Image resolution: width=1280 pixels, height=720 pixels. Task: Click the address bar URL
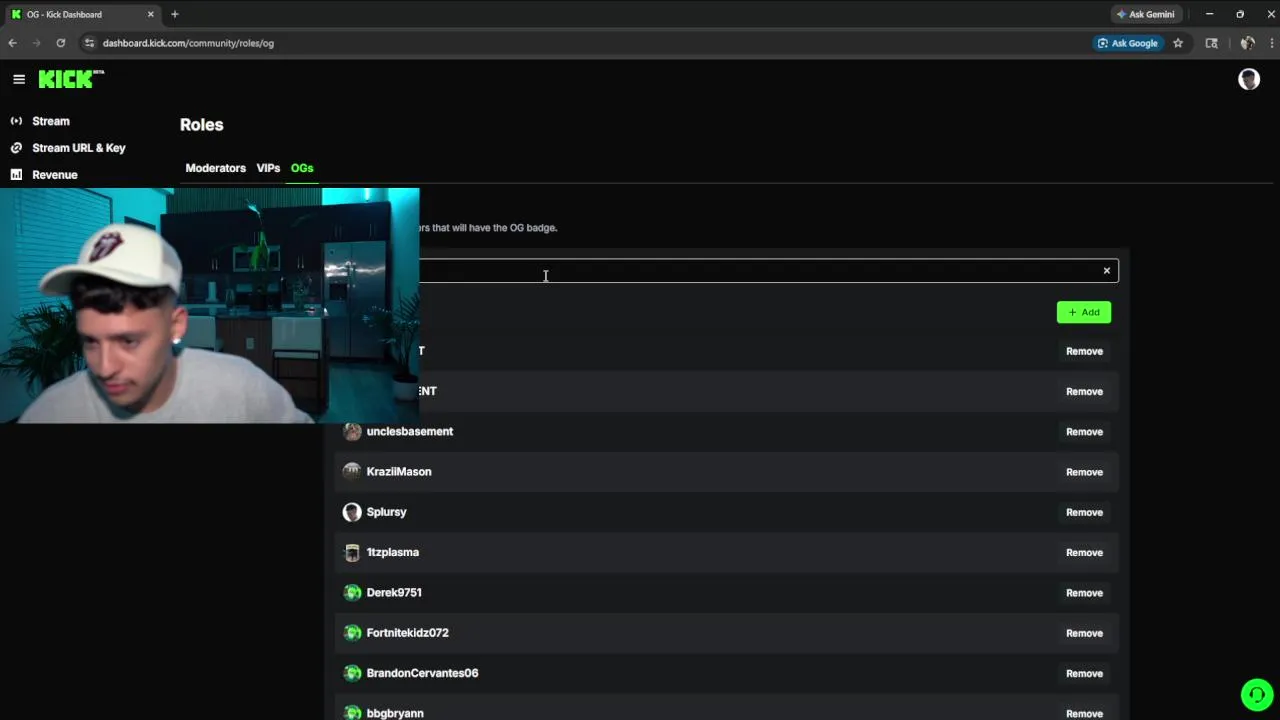point(188,43)
